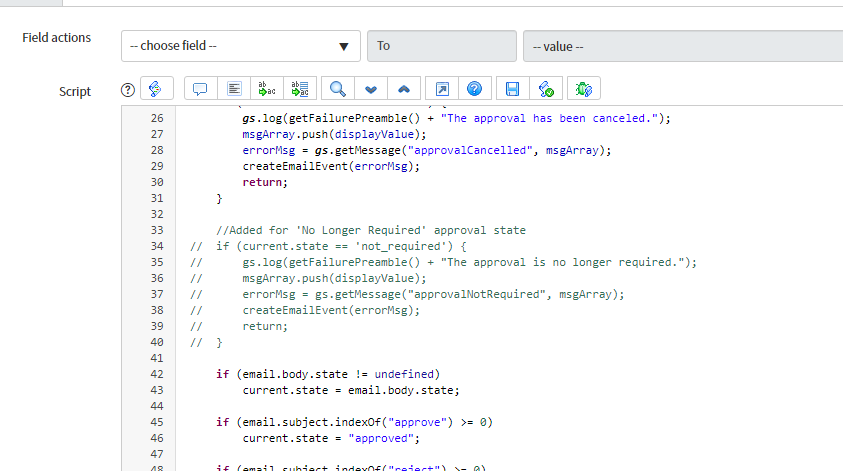Click the value field
The width and height of the screenshot is (843, 471).
click(x=683, y=46)
